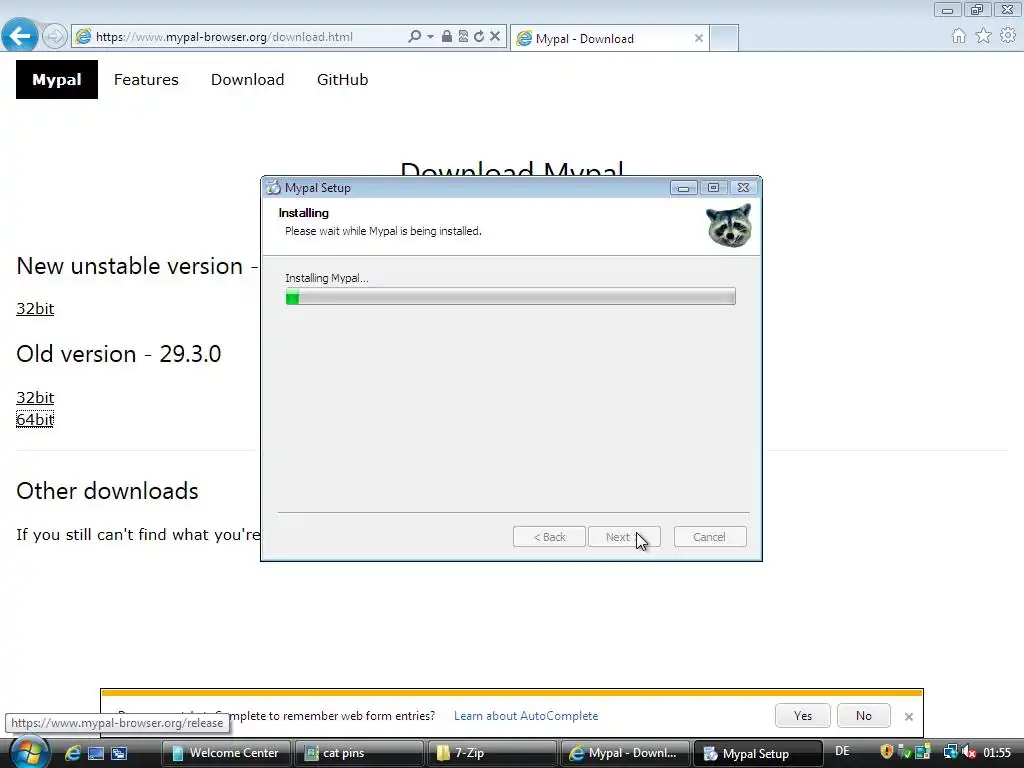
Task: Click the search magnifier in address bar
Action: (414, 37)
